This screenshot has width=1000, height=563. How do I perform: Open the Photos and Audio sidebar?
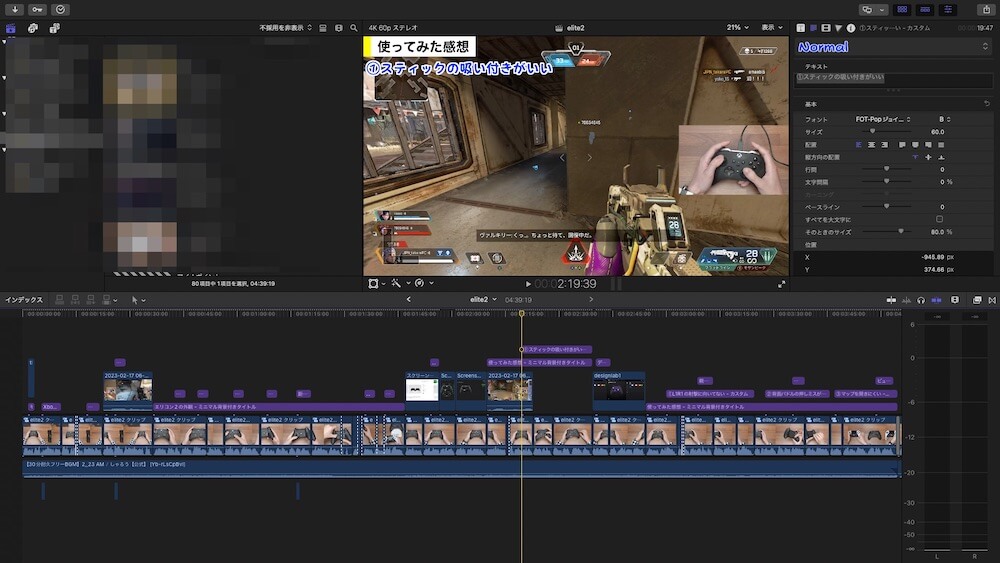(x=33, y=28)
